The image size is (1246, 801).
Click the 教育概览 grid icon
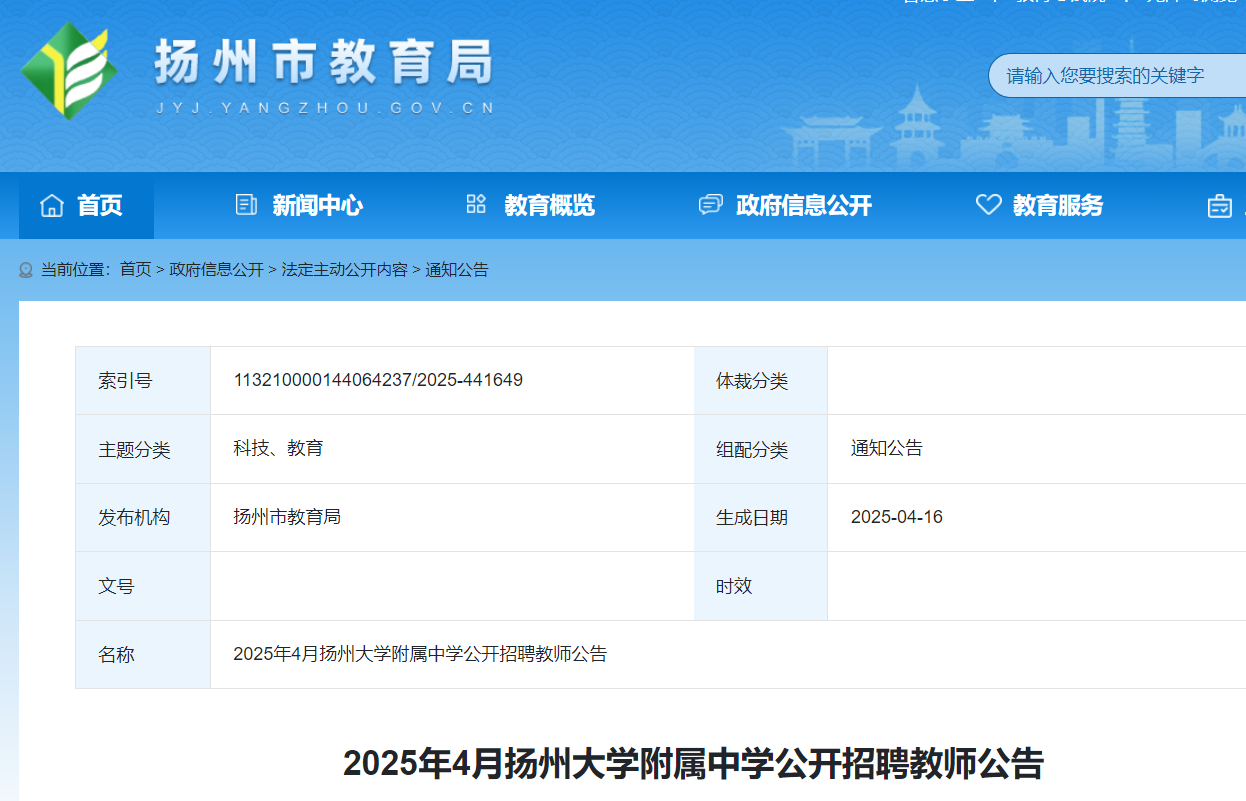point(476,205)
